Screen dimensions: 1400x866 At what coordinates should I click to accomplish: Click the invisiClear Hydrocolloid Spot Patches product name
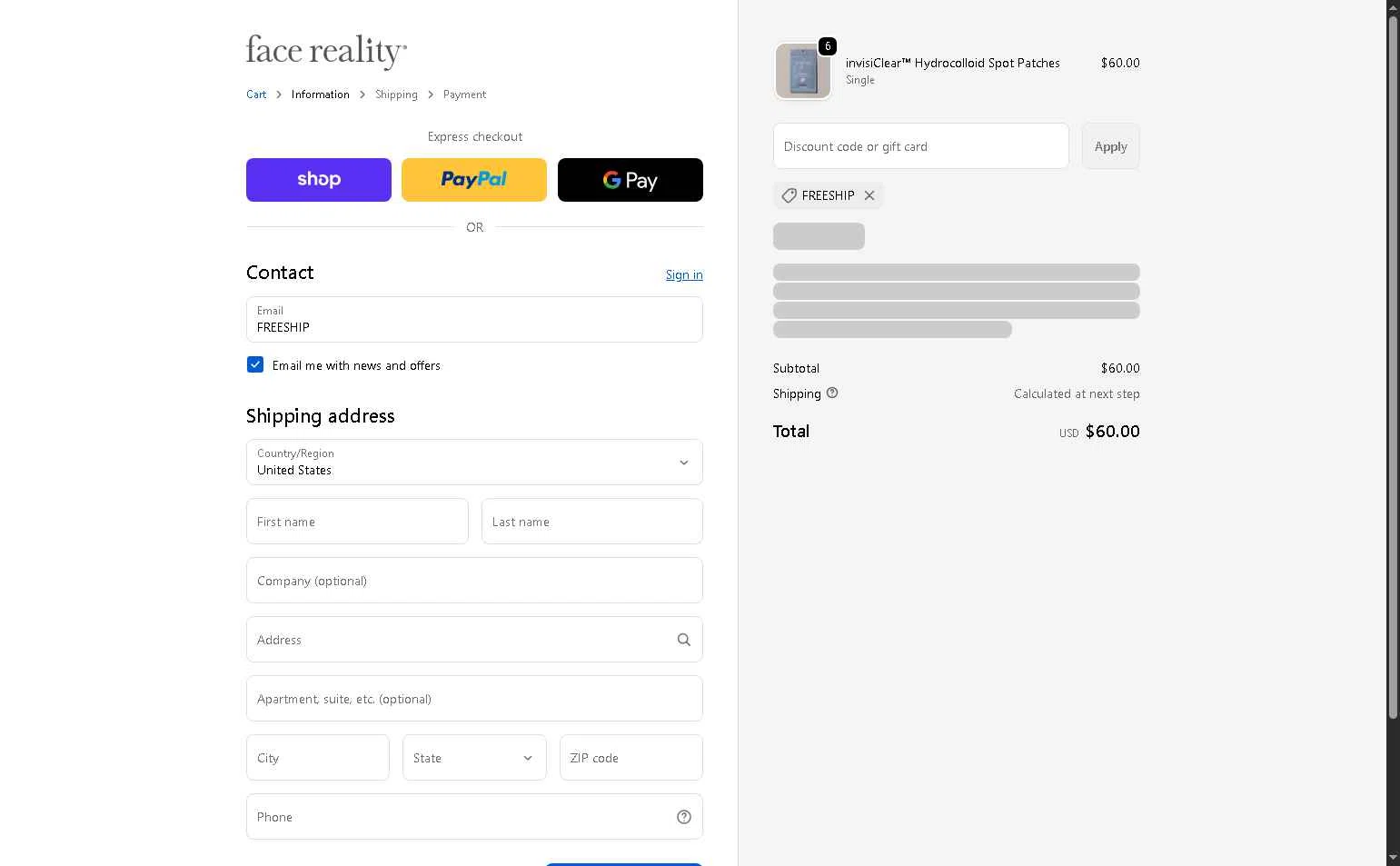pyautogui.click(x=953, y=63)
